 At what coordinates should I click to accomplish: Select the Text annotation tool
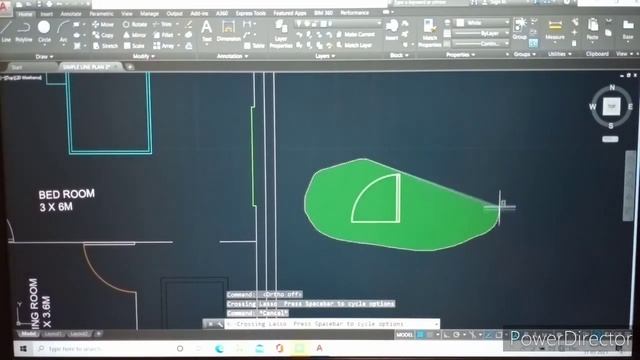(207, 31)
